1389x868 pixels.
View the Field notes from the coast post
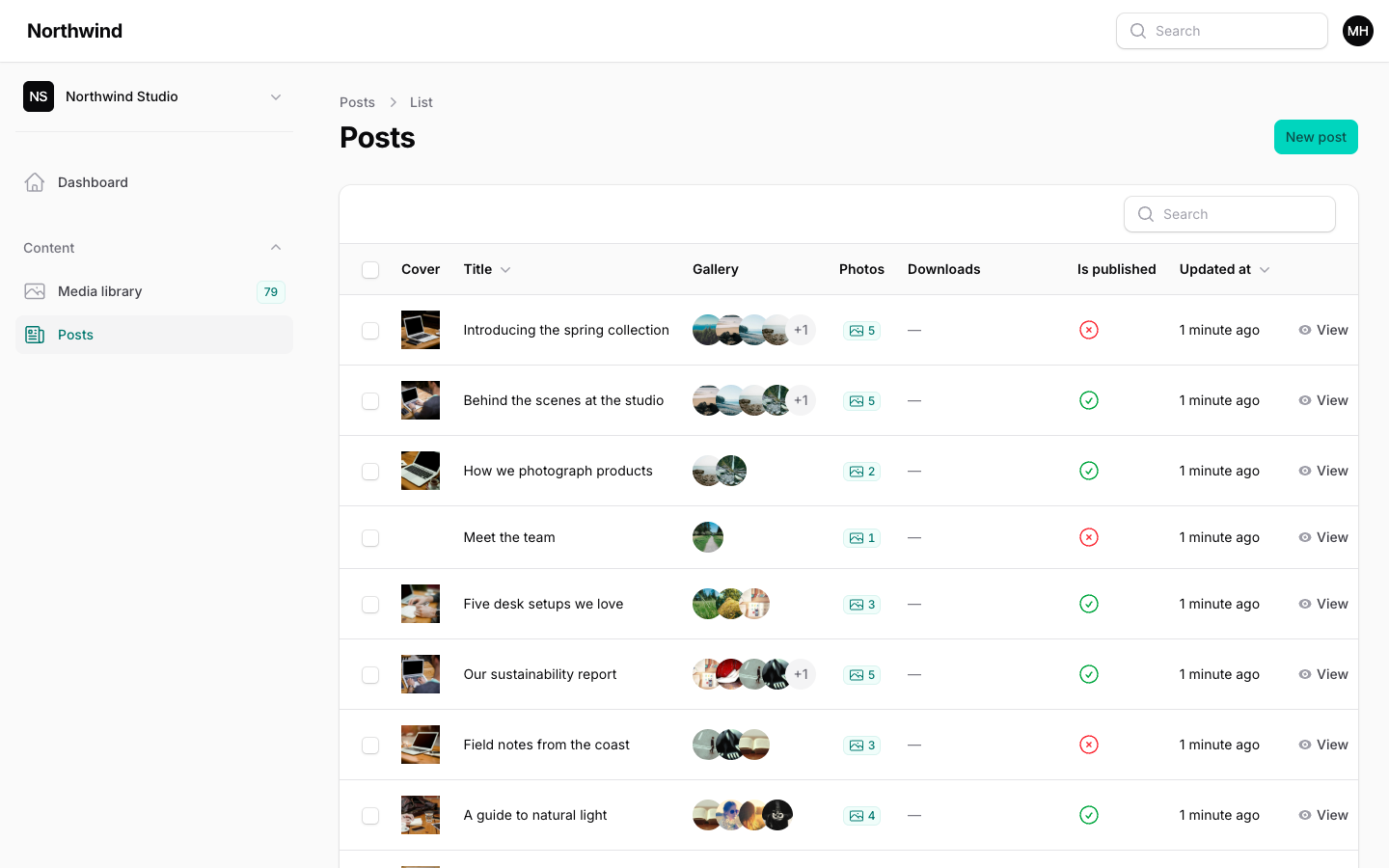click(x=1323, y=745)
